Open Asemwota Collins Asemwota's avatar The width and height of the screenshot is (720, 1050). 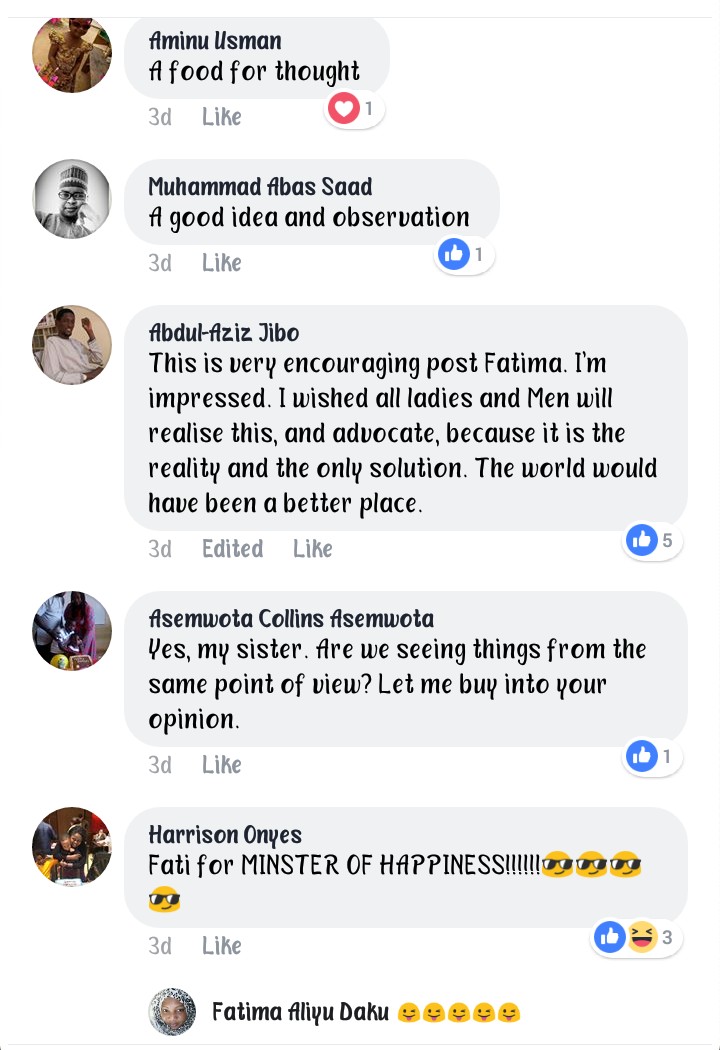coord(72,631)
